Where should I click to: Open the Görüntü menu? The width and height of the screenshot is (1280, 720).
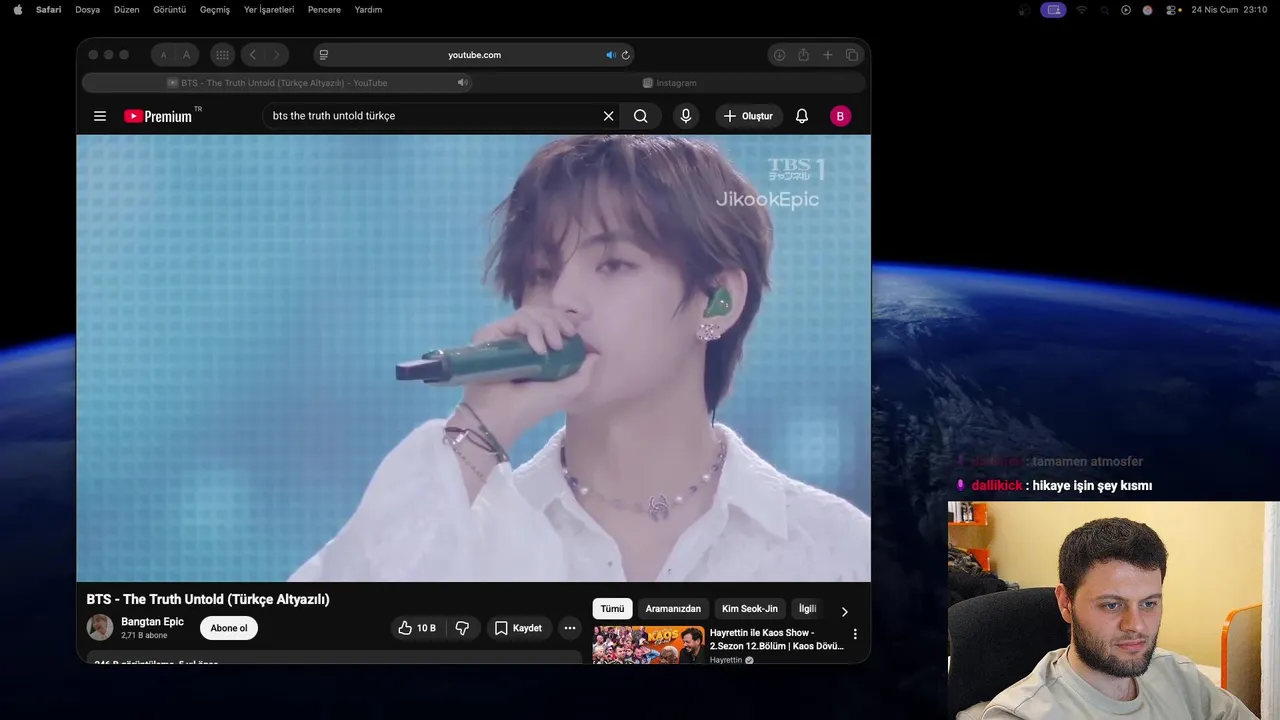click(x=169, y=10)
